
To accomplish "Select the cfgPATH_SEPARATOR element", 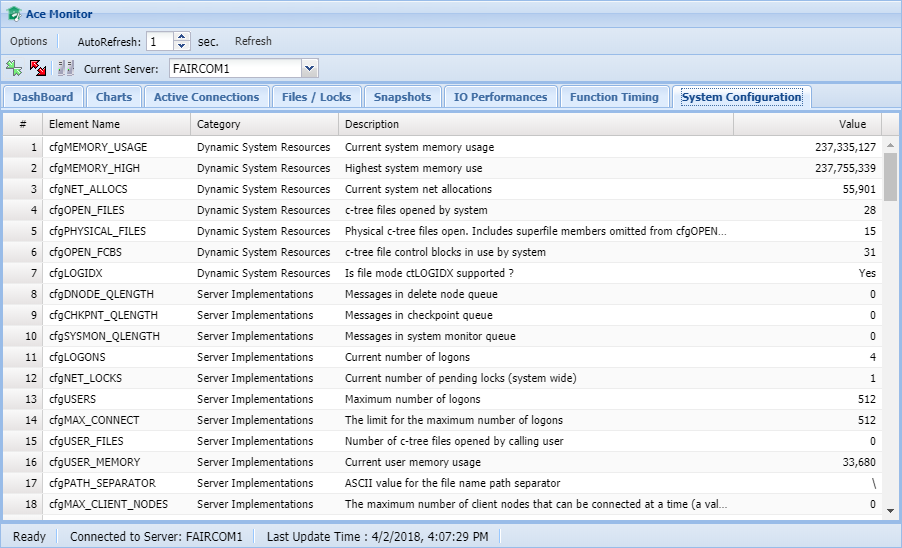I will click(x=102, y=483).
